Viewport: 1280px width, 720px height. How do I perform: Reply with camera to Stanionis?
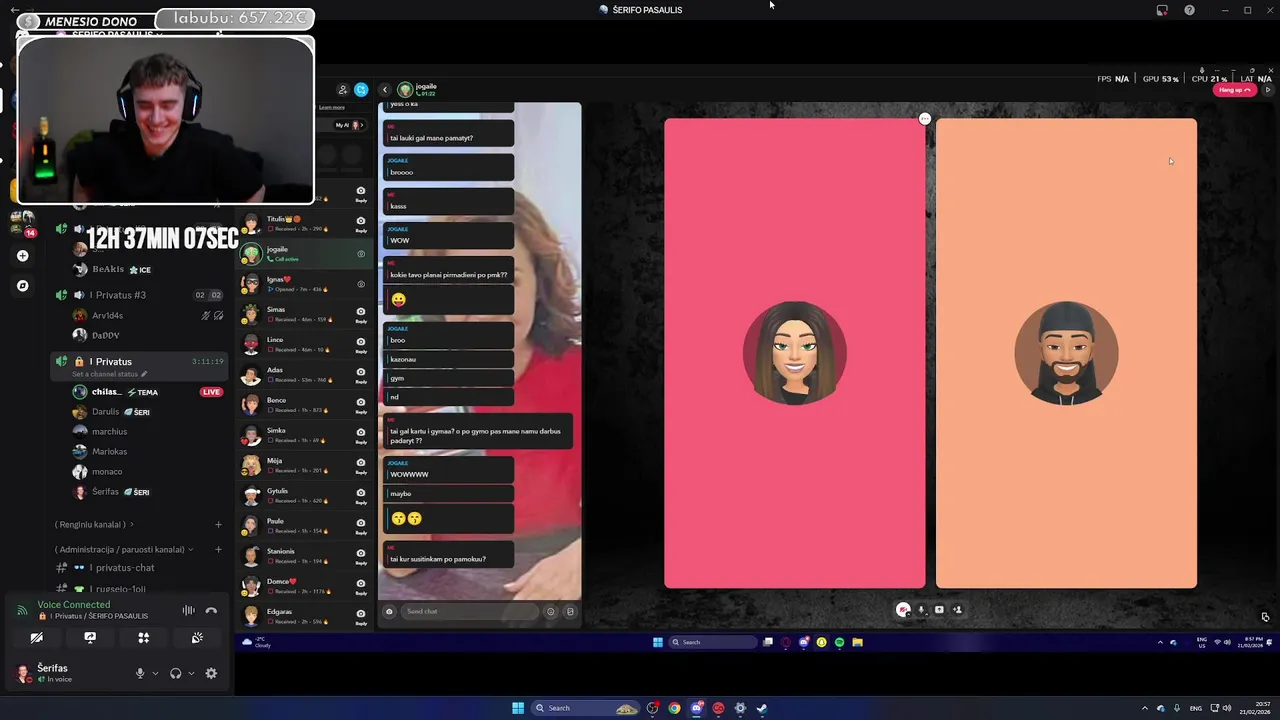point(361,555)
